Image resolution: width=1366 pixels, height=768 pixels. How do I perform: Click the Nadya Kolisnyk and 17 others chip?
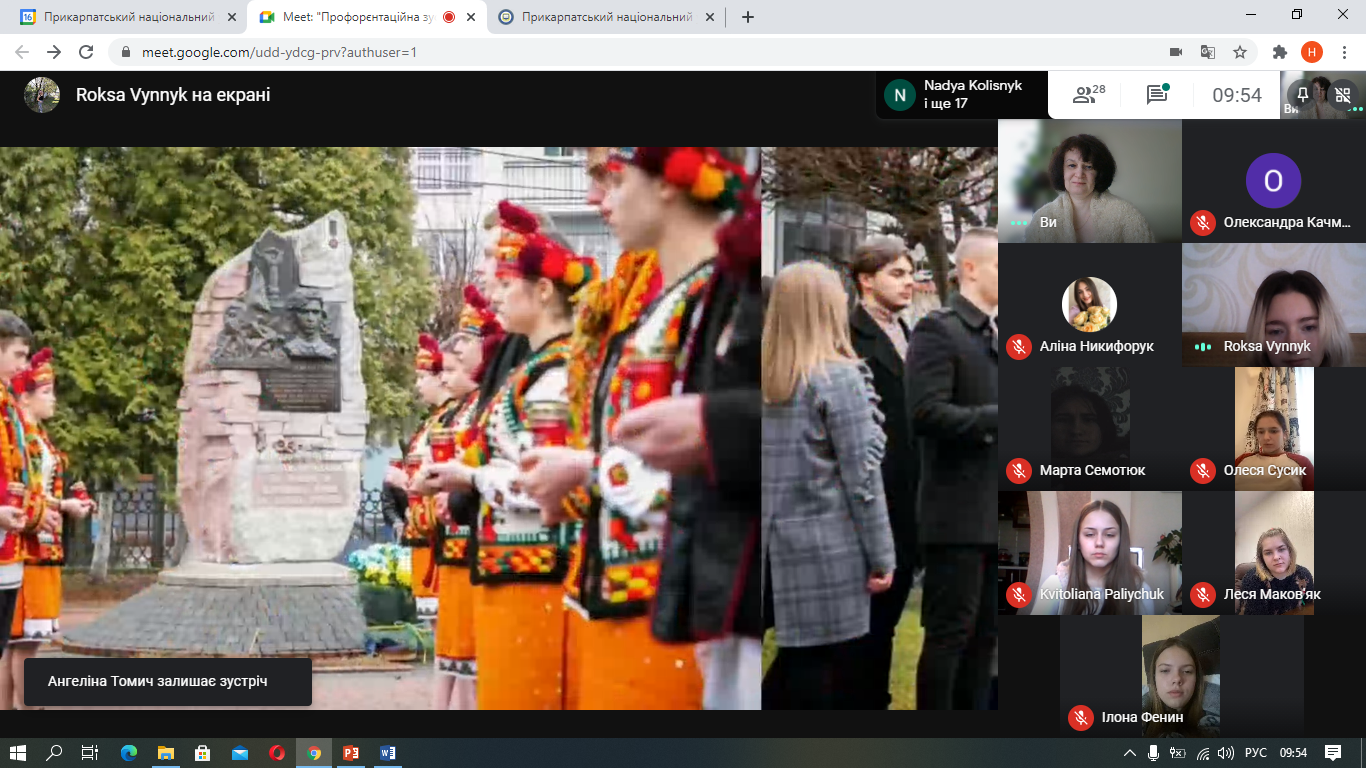961,95
